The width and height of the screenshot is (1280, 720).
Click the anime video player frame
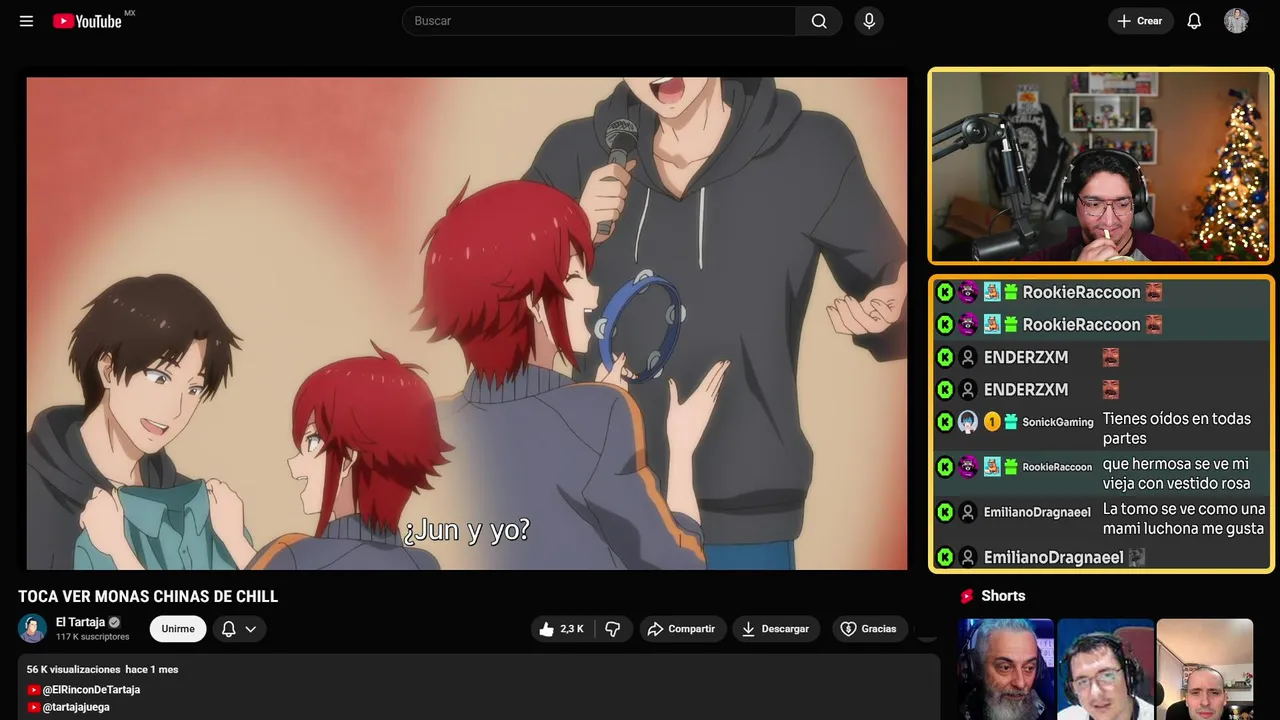[x=467, y=323]
